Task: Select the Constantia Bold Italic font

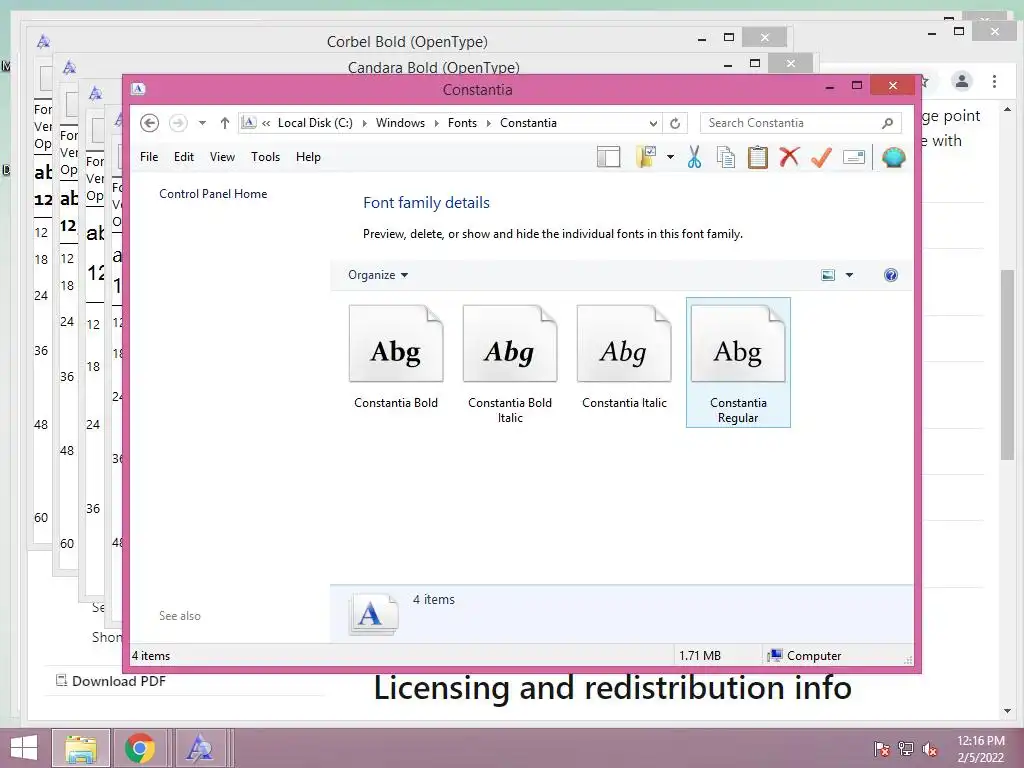Action: tap(510, 364)
